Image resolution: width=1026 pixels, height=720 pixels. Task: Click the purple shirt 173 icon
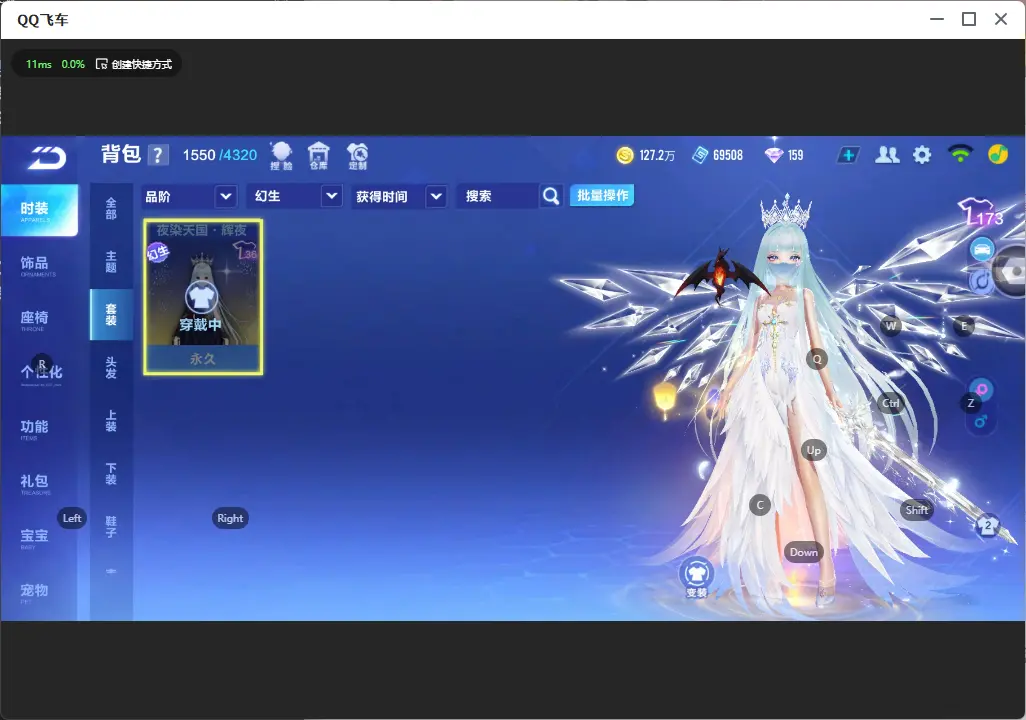(980, 213)
